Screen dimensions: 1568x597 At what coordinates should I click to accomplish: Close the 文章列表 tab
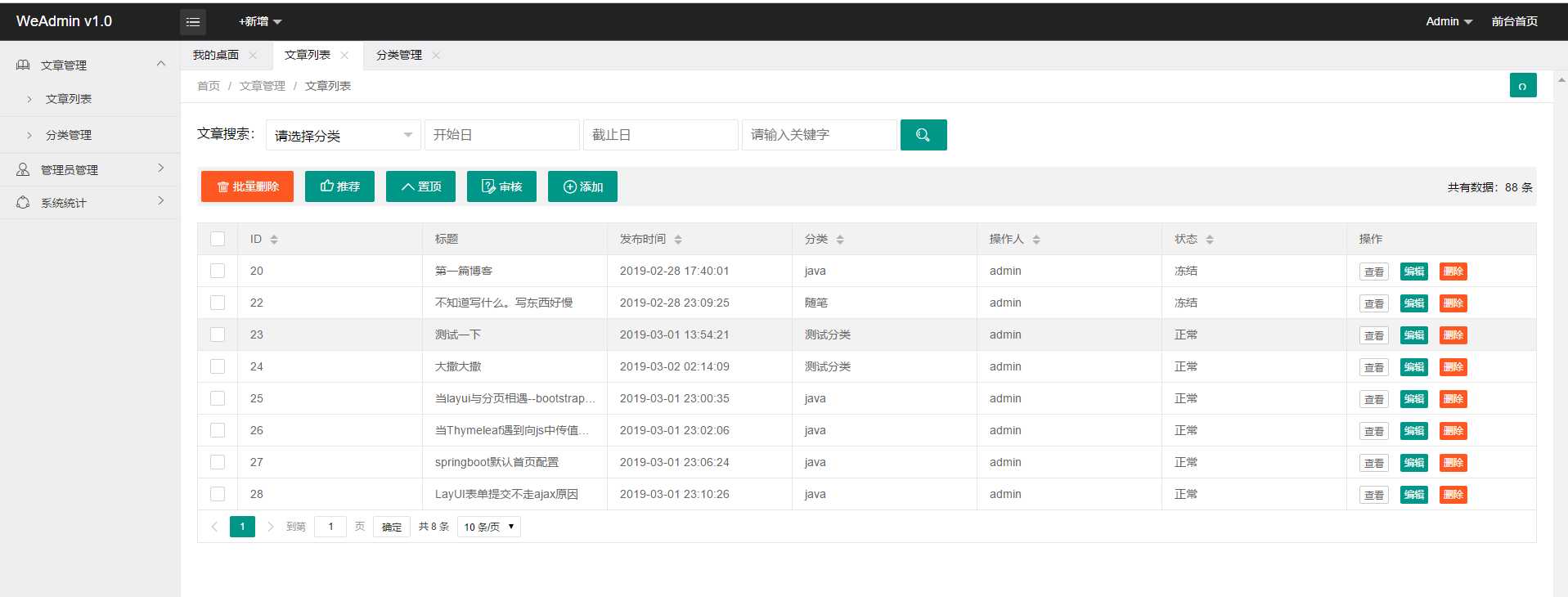point(344,55)
